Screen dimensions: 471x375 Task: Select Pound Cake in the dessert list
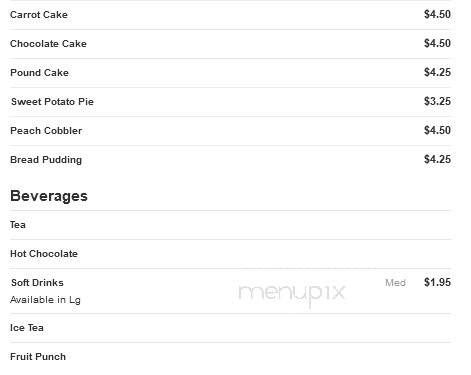pyautogui.click(x=39, y=73)
